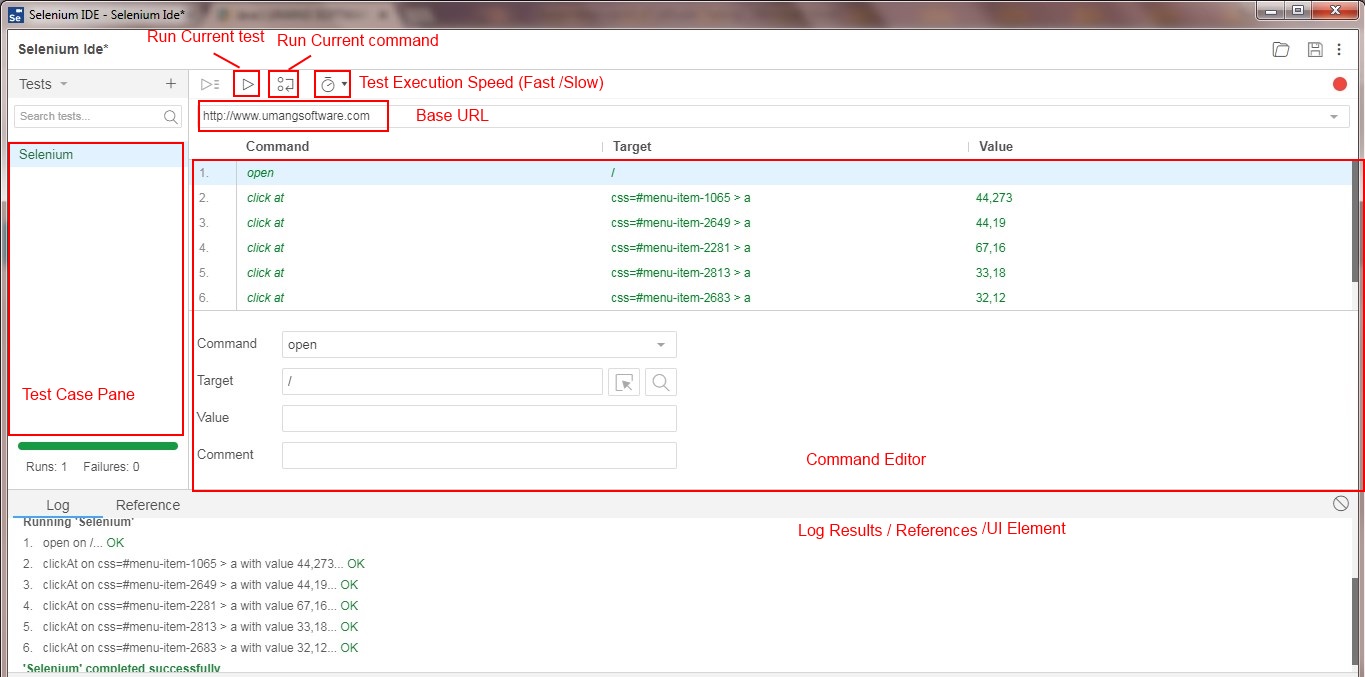The height and width of the screenshot is (677, 1365).
Task: Click the log entry for menu-item-1065
Action: 194,564
